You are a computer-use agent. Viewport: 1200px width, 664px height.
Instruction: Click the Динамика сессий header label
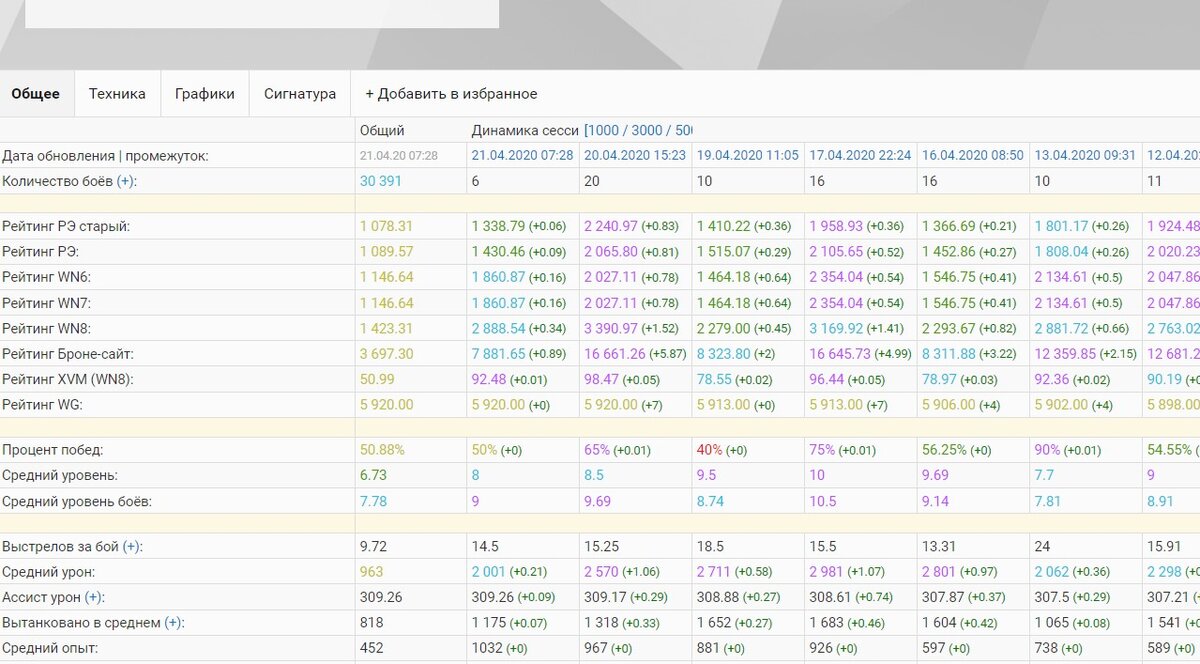coord(525,130)
